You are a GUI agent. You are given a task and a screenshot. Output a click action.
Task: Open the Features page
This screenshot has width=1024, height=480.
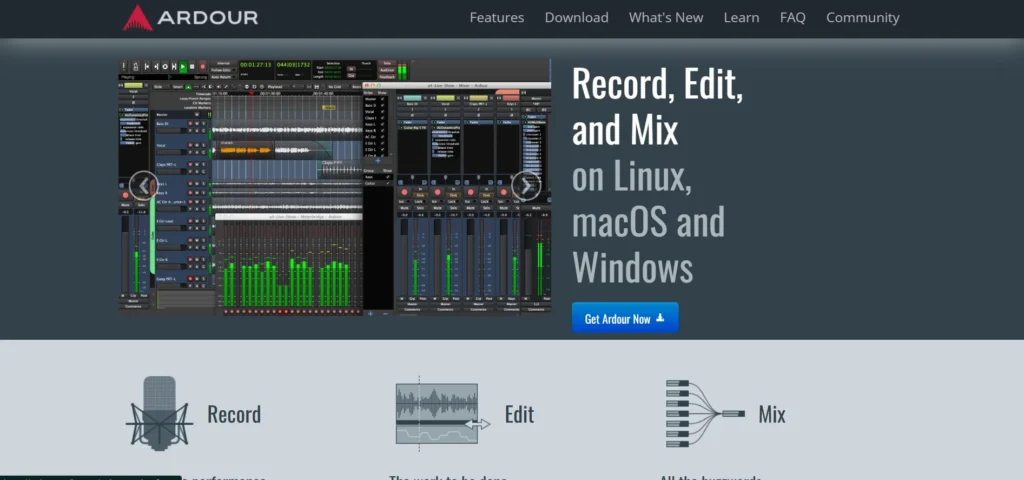coord(496,18)
